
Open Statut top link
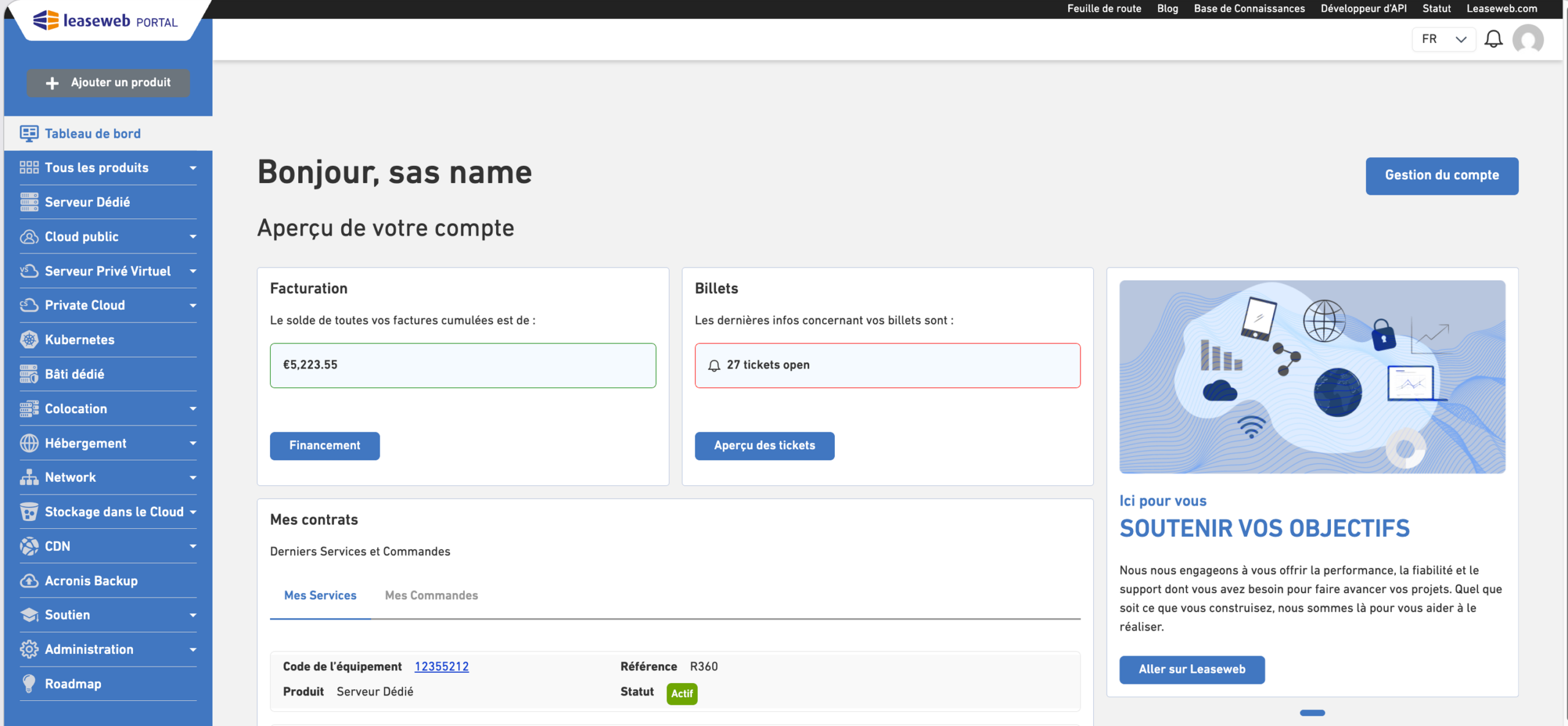[x=1436, y=9]
